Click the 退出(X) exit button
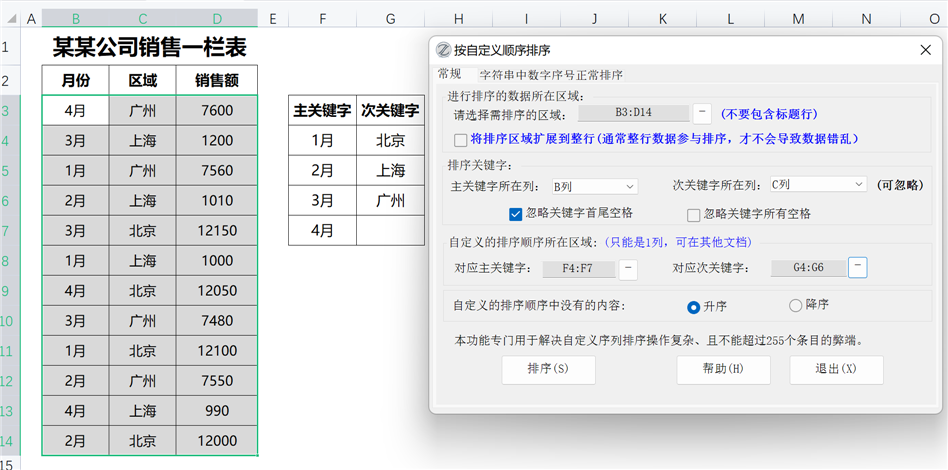Viewport: 948px width, 470px height. tap(836, 369)
